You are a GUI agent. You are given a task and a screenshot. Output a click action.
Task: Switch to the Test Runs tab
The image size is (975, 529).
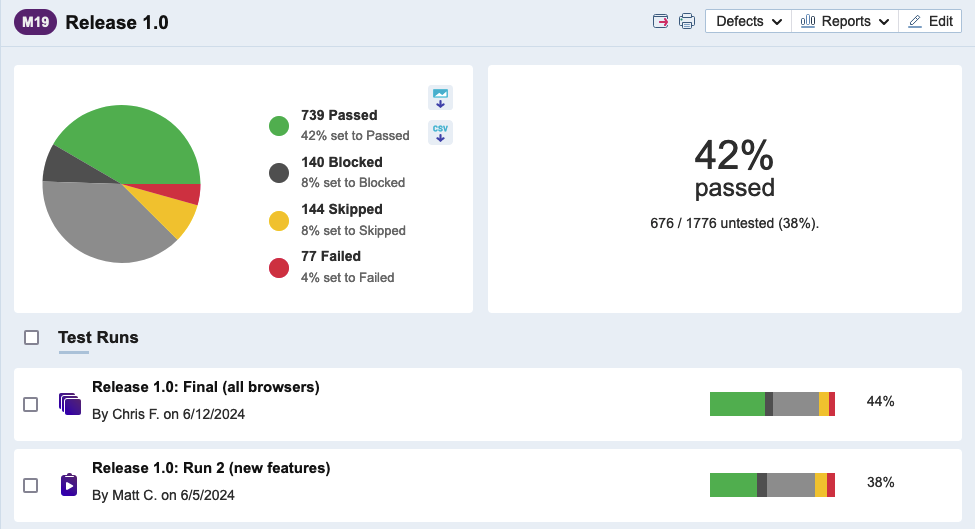[x=98, y=338]
